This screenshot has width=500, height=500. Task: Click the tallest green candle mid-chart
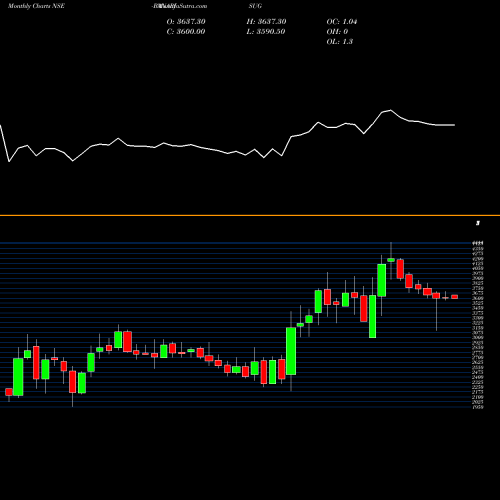click(291, 351)
